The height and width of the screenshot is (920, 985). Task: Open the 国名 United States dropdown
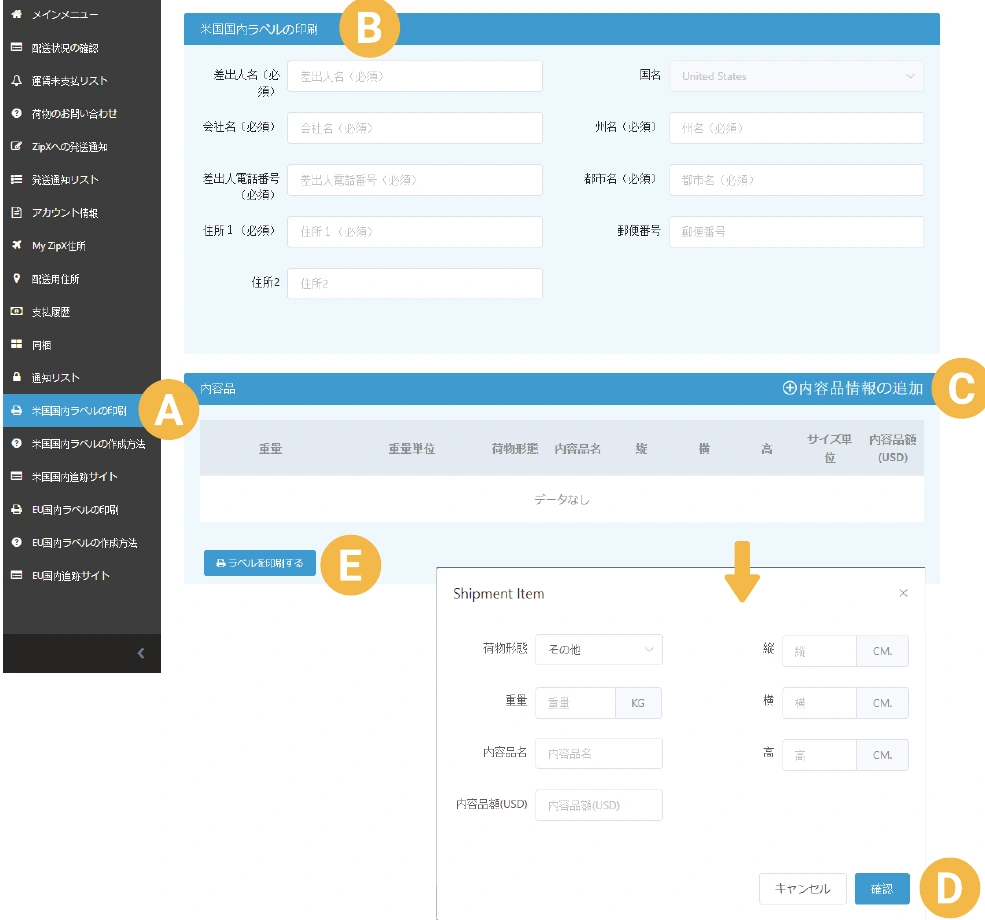point(796,76)
